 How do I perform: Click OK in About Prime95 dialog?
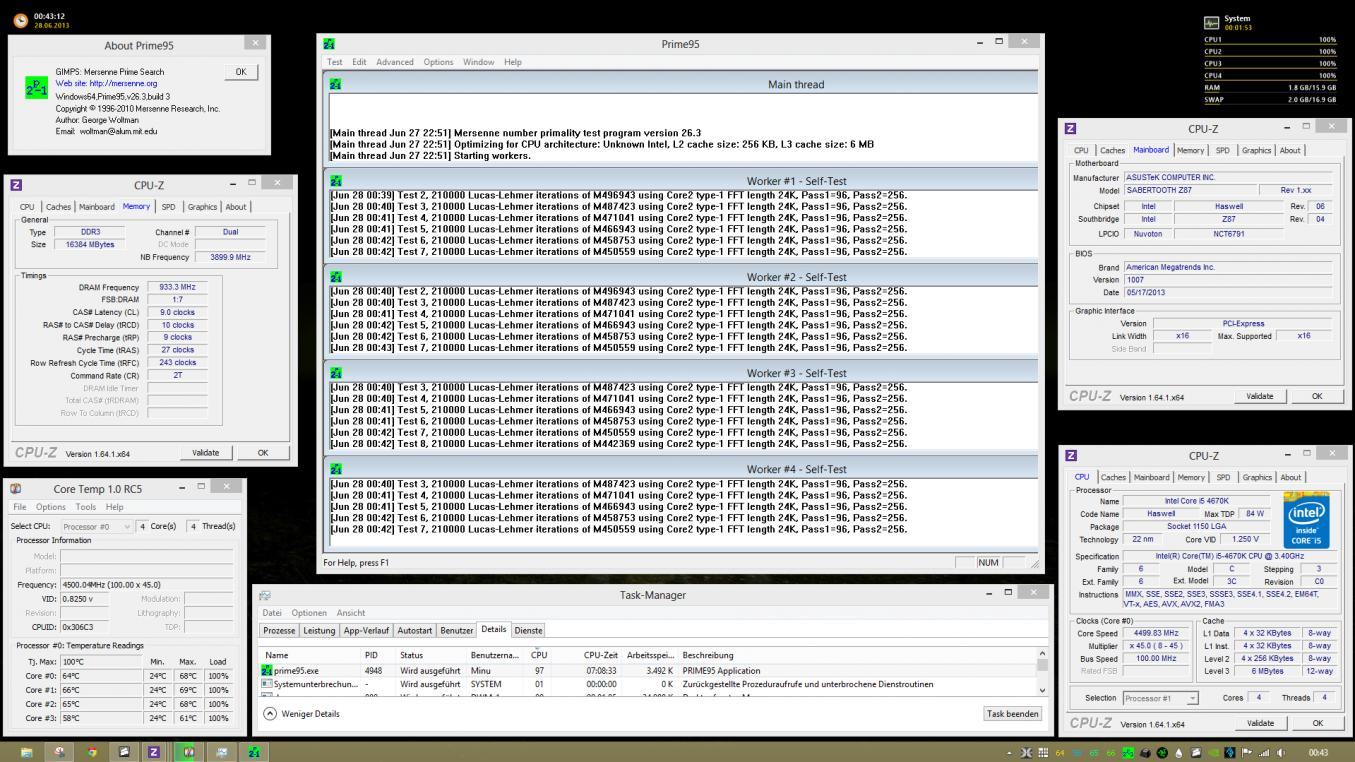coord(240,72)
